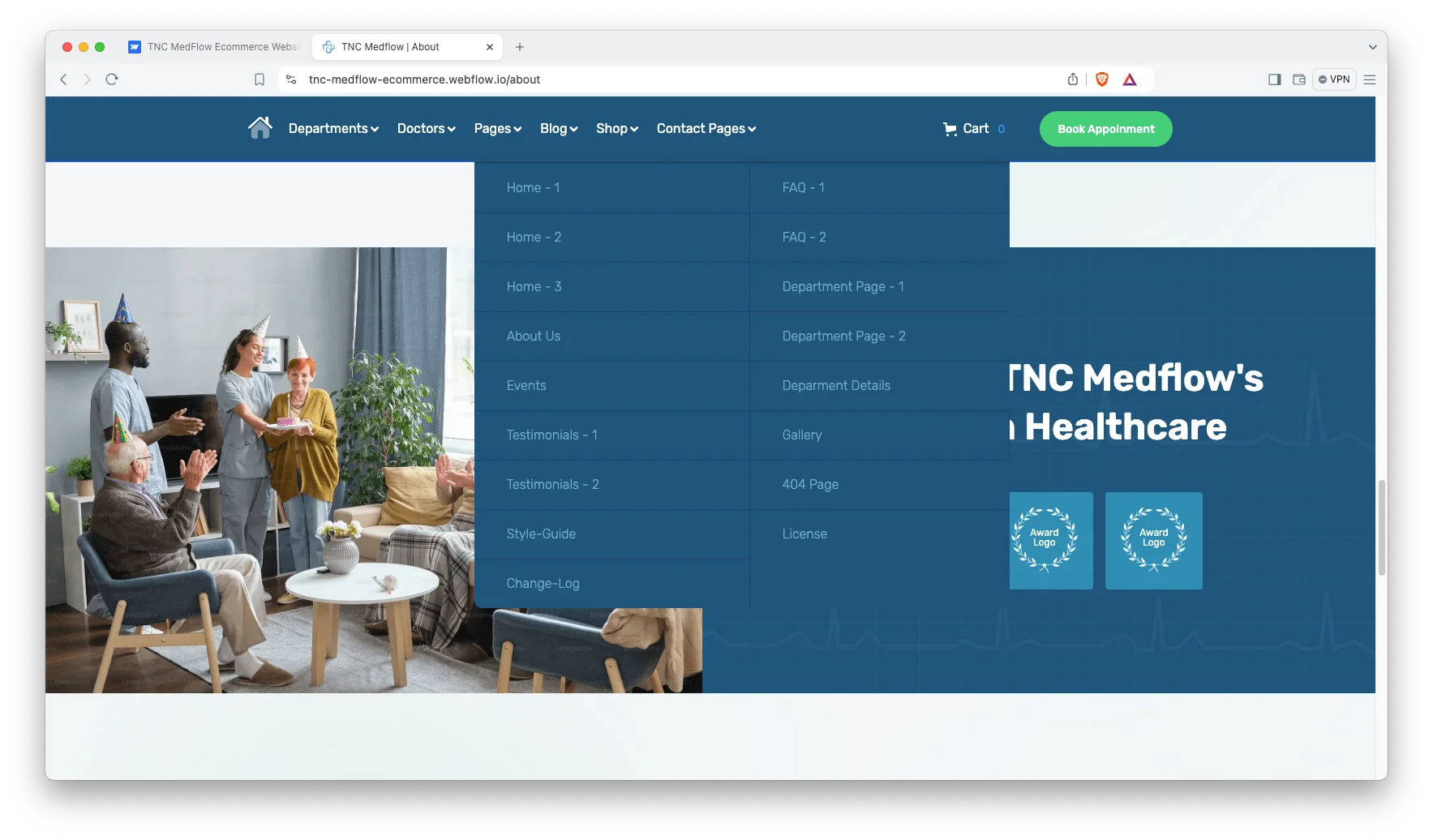Click the Brave Rewards triangle icon

click(1129, 79)
